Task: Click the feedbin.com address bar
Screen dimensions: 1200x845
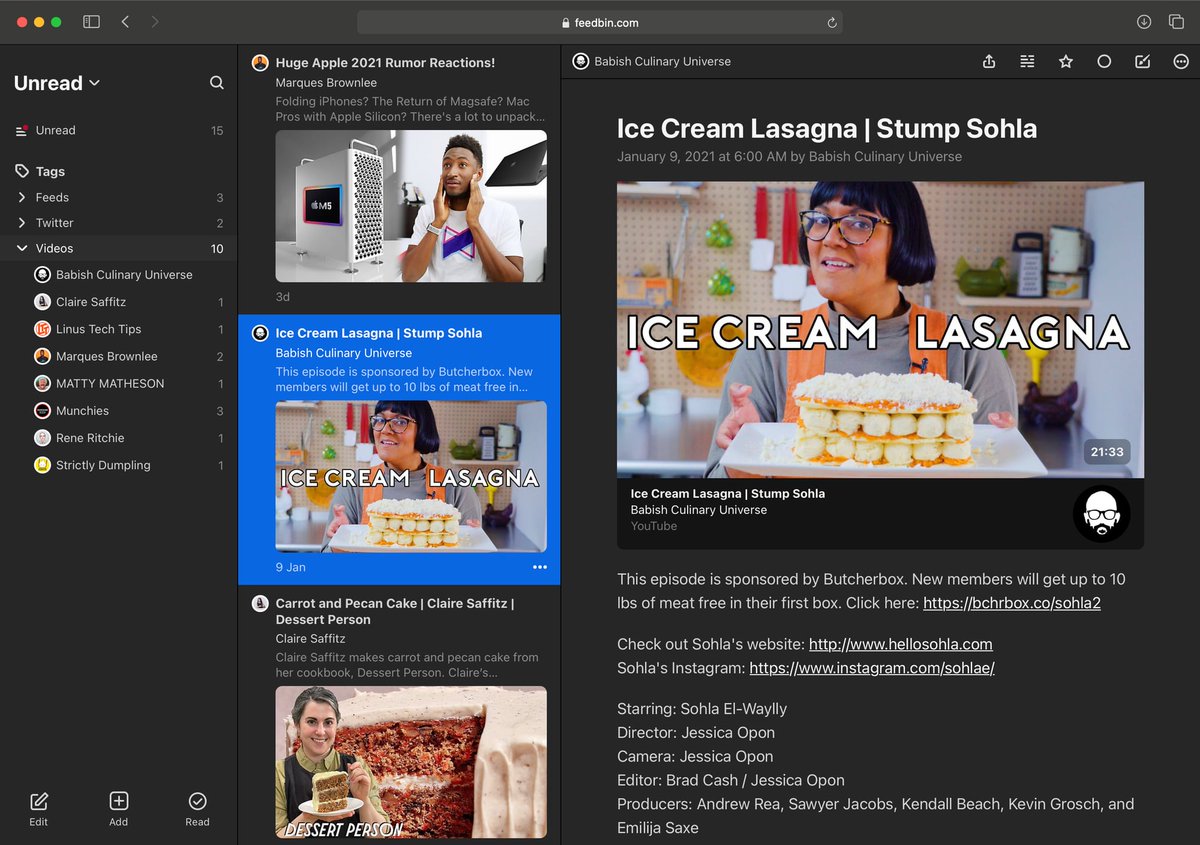Action: point(600,22)
